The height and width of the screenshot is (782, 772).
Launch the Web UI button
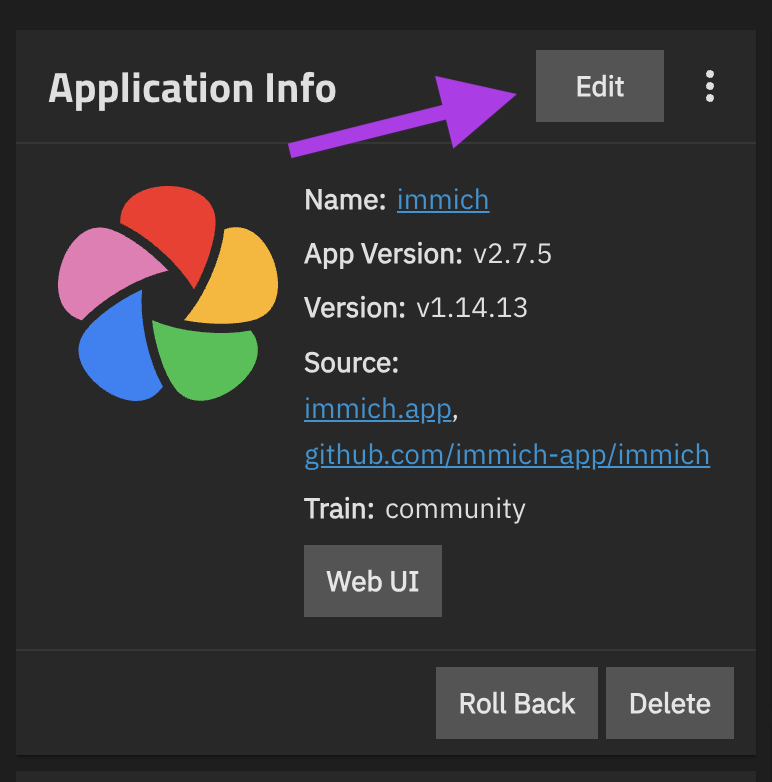(372, 581)
